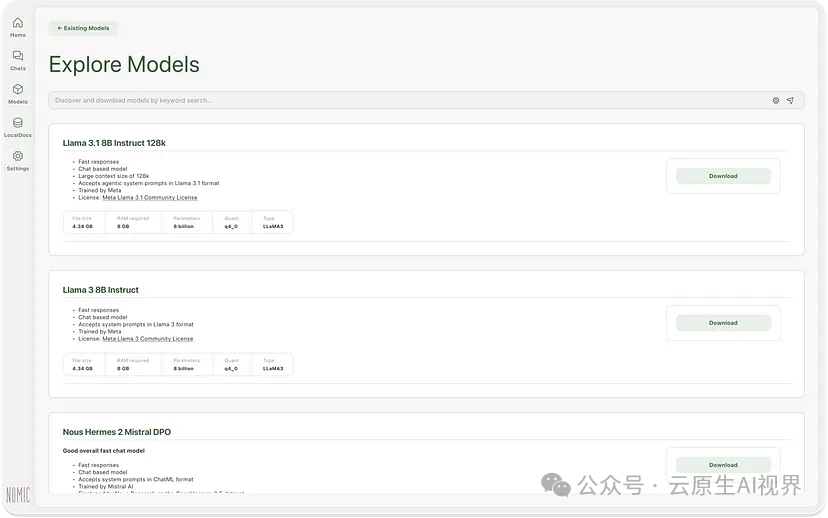The height and width of the screenshot is (518, 828).
Task: Click the Explore Models heading
Action: 124,64
